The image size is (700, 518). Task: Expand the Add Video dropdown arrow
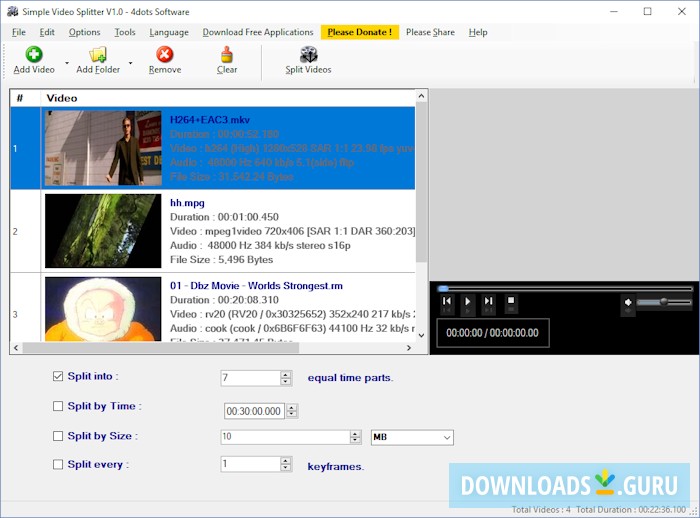coord(67,63)
